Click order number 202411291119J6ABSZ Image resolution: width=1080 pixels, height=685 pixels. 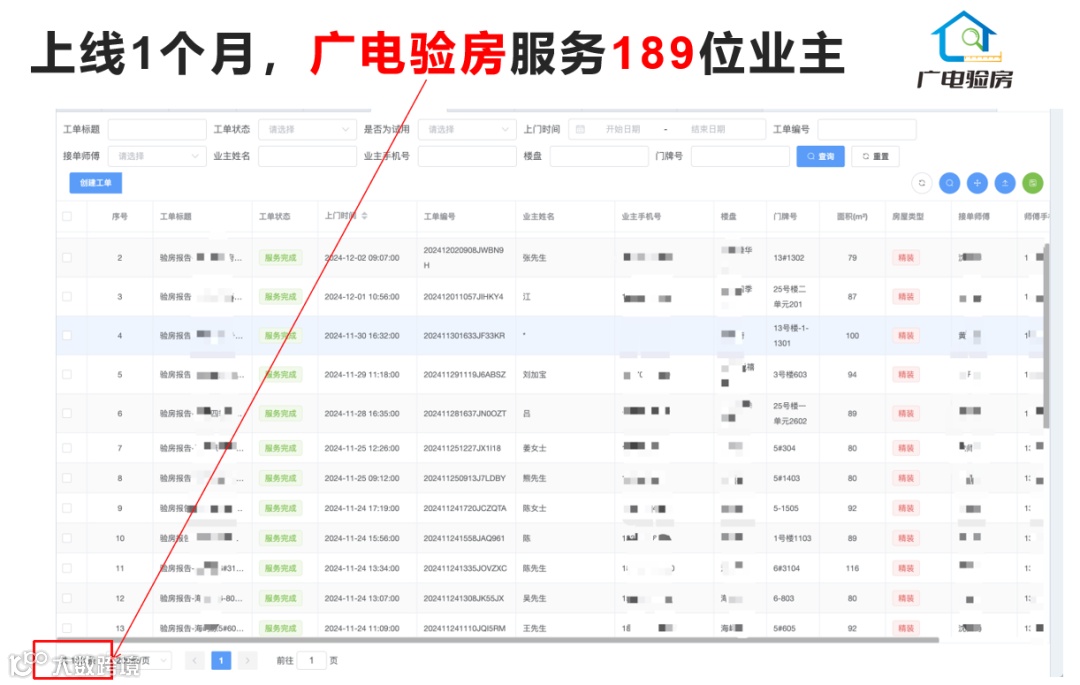click(465, 375)
